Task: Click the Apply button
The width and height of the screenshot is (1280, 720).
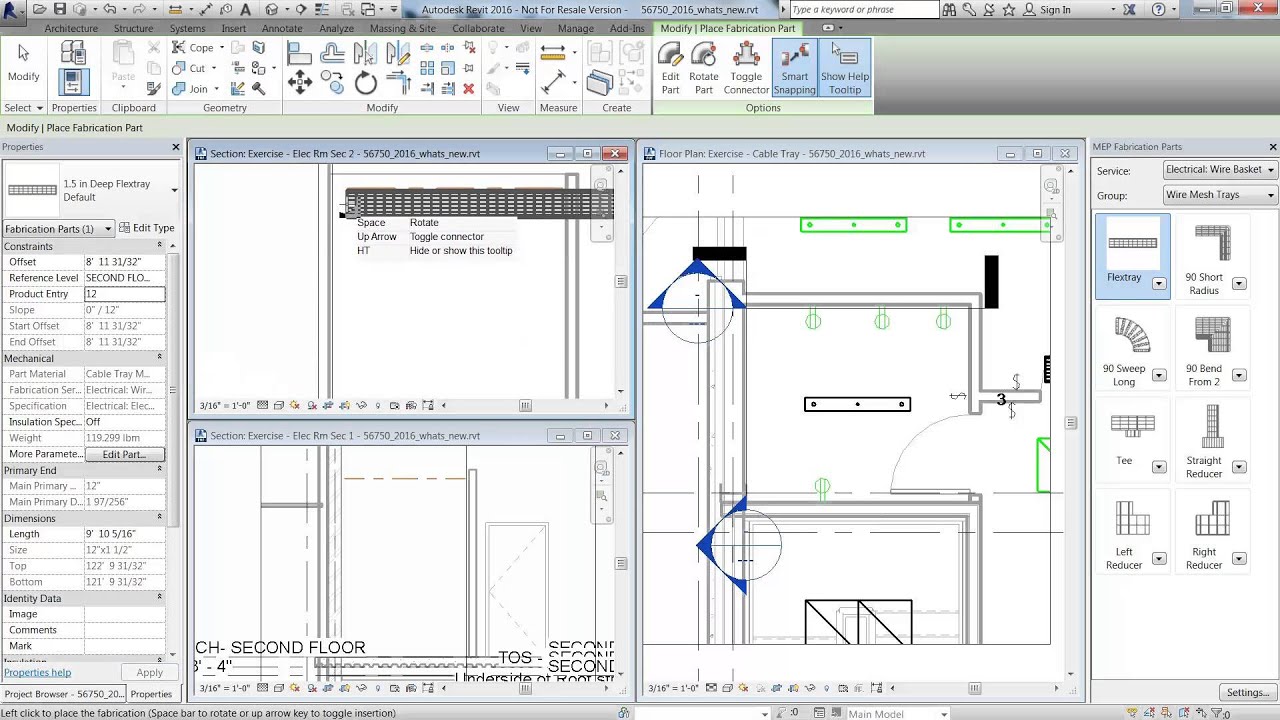Action: [149, 673]
